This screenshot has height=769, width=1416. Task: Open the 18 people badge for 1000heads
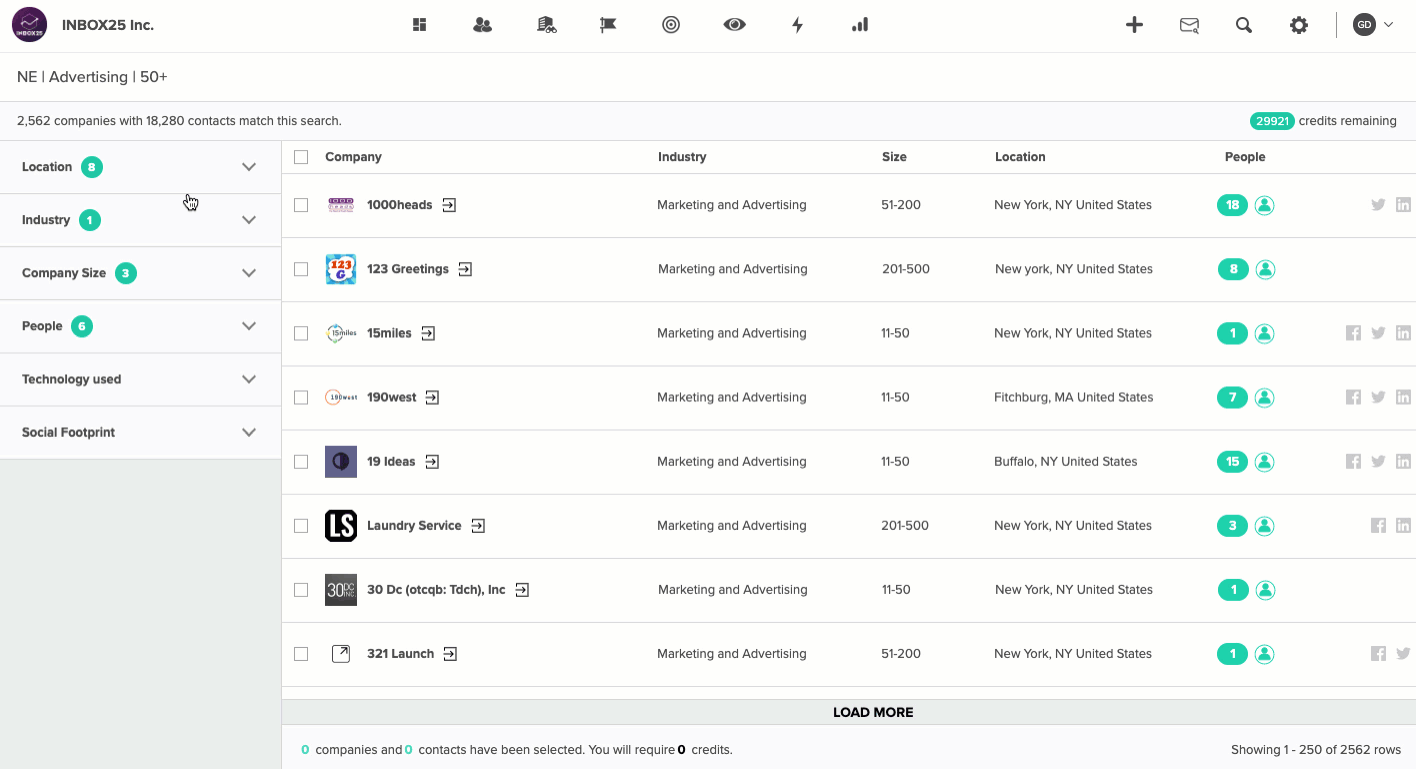tap(1232, 205)
